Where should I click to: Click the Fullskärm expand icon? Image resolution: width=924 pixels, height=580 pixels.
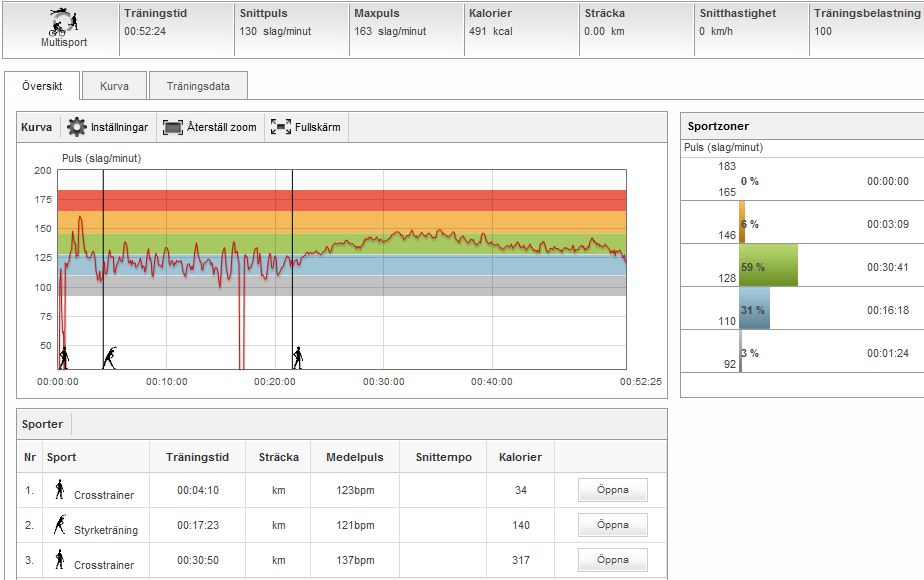281,128
